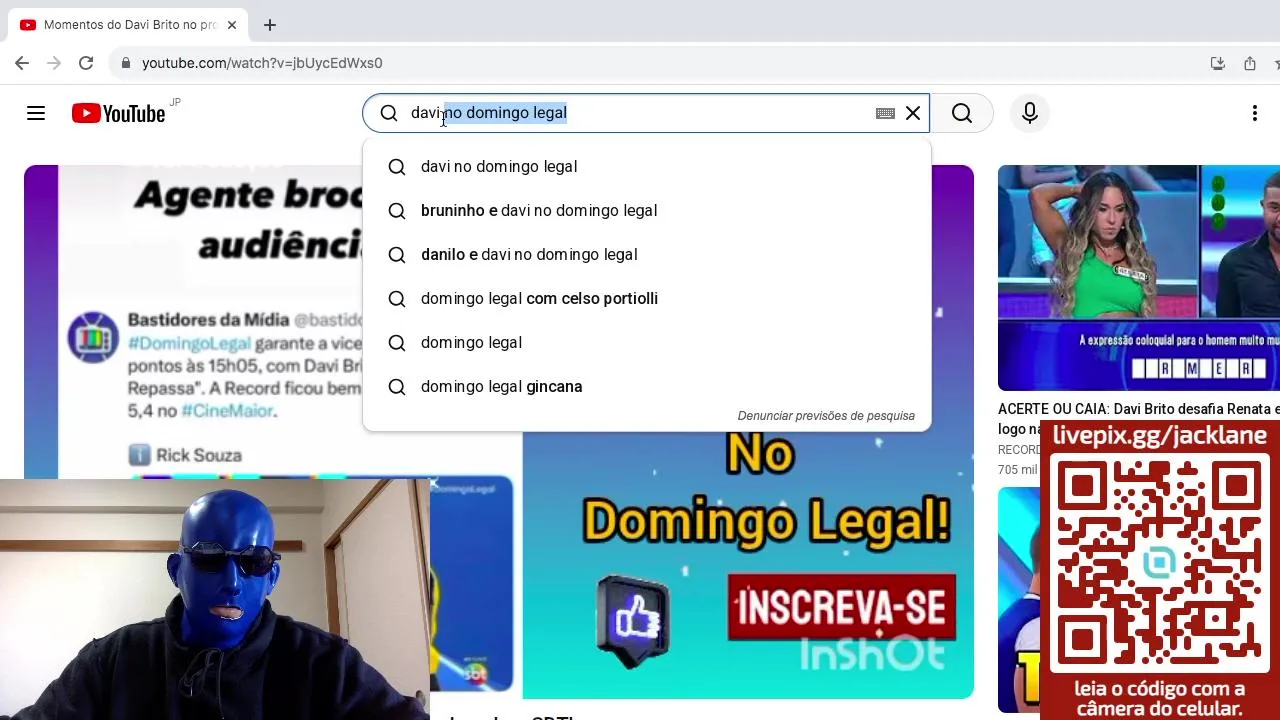Open the YouTube hamburger guide menu
Image resolution: width=1280 pixels, height=720 pixels.
point(36,113)
